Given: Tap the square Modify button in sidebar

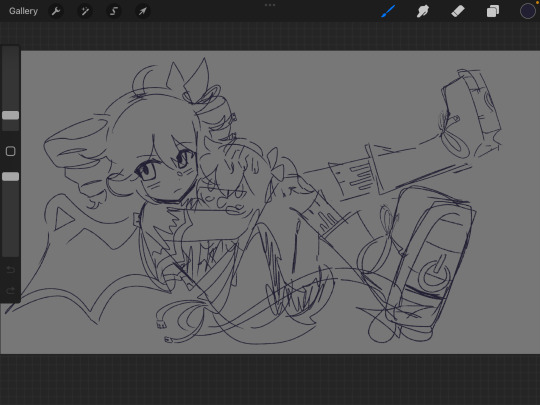Looking at the screenshot, I should 10,151.
